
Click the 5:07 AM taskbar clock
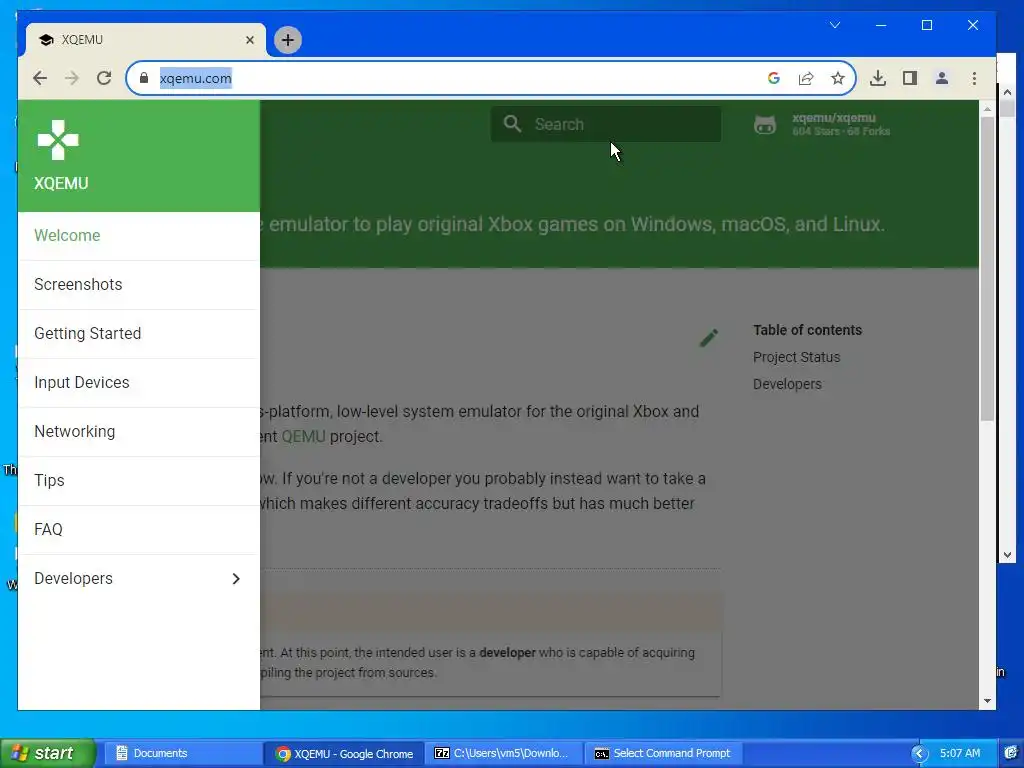(960, 753)
